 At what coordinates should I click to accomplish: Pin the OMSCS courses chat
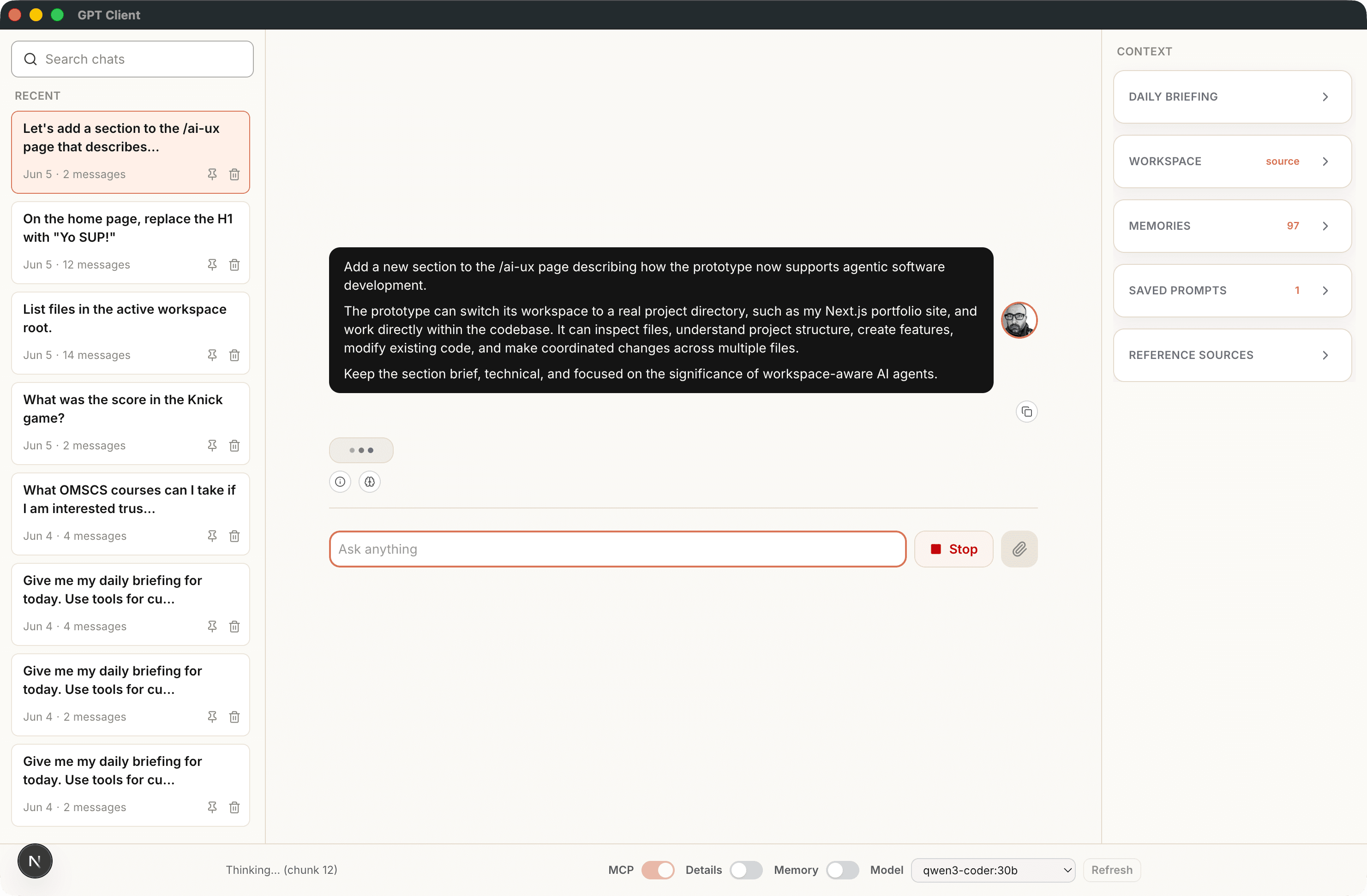click(x=212, y=536)
